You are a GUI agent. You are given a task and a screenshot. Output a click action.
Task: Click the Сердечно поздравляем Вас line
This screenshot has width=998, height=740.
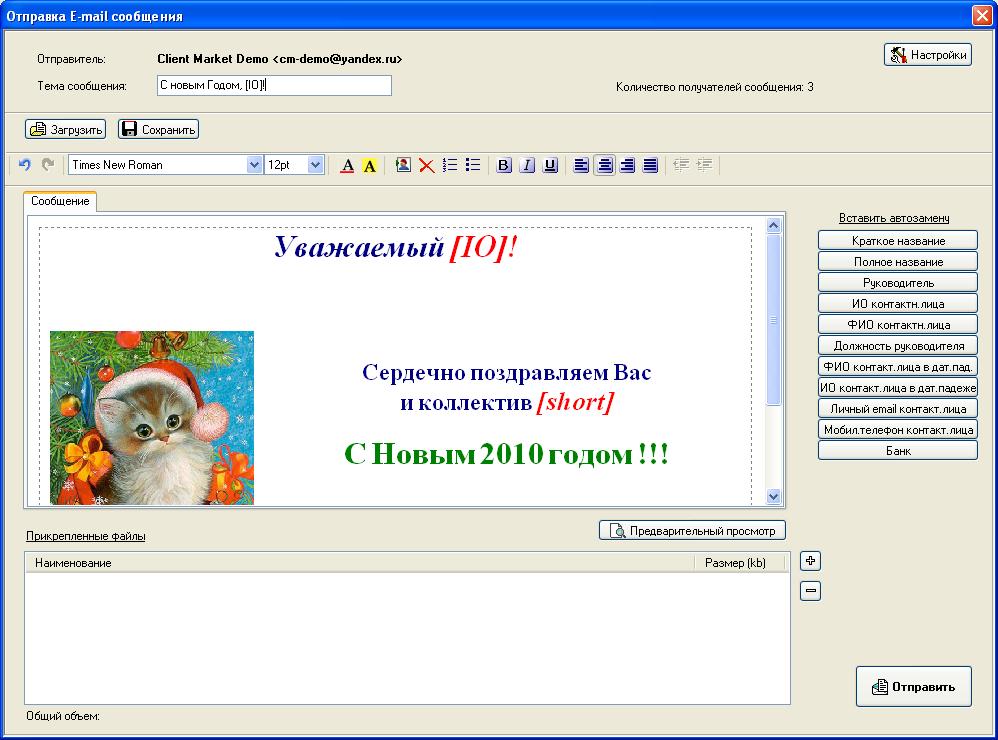[x=507, y=372]
